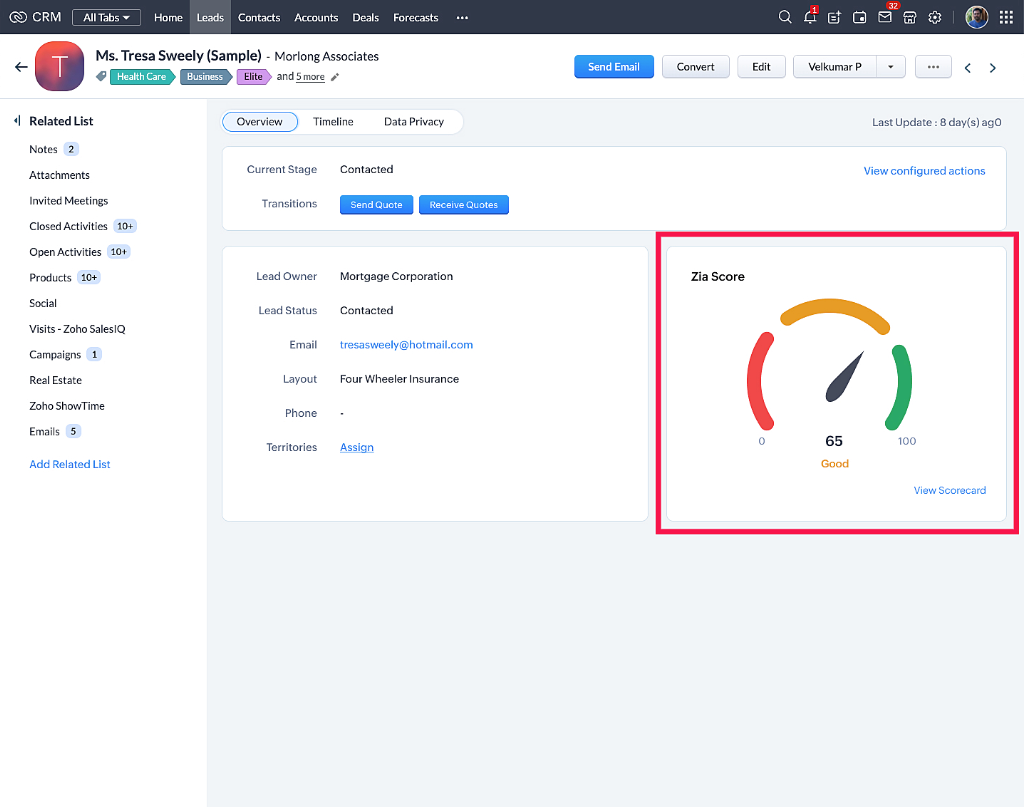Open the All Tabs dropdown
Image resolution: width=1024 pixels, height=807 pixels.
106,17
